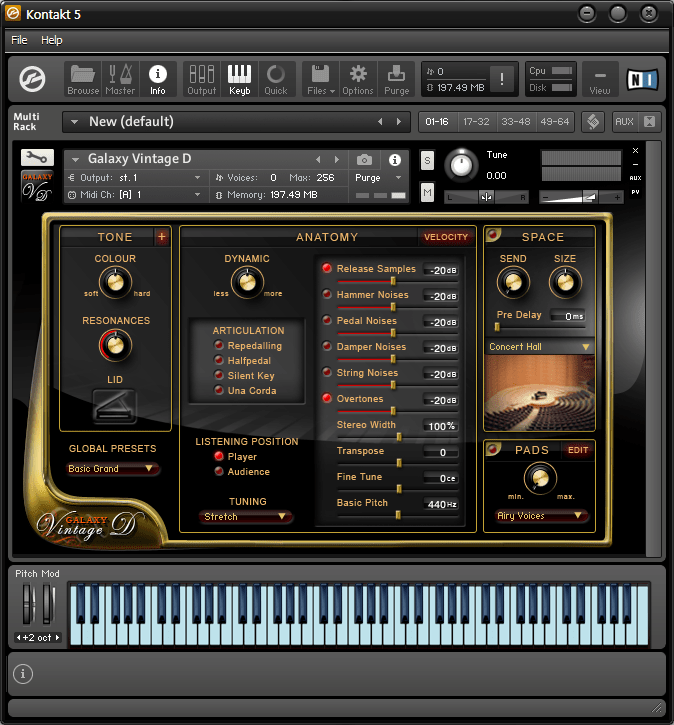Screen dimensions: 674x725
Task: Click the Tune knob
Action: 461,166
